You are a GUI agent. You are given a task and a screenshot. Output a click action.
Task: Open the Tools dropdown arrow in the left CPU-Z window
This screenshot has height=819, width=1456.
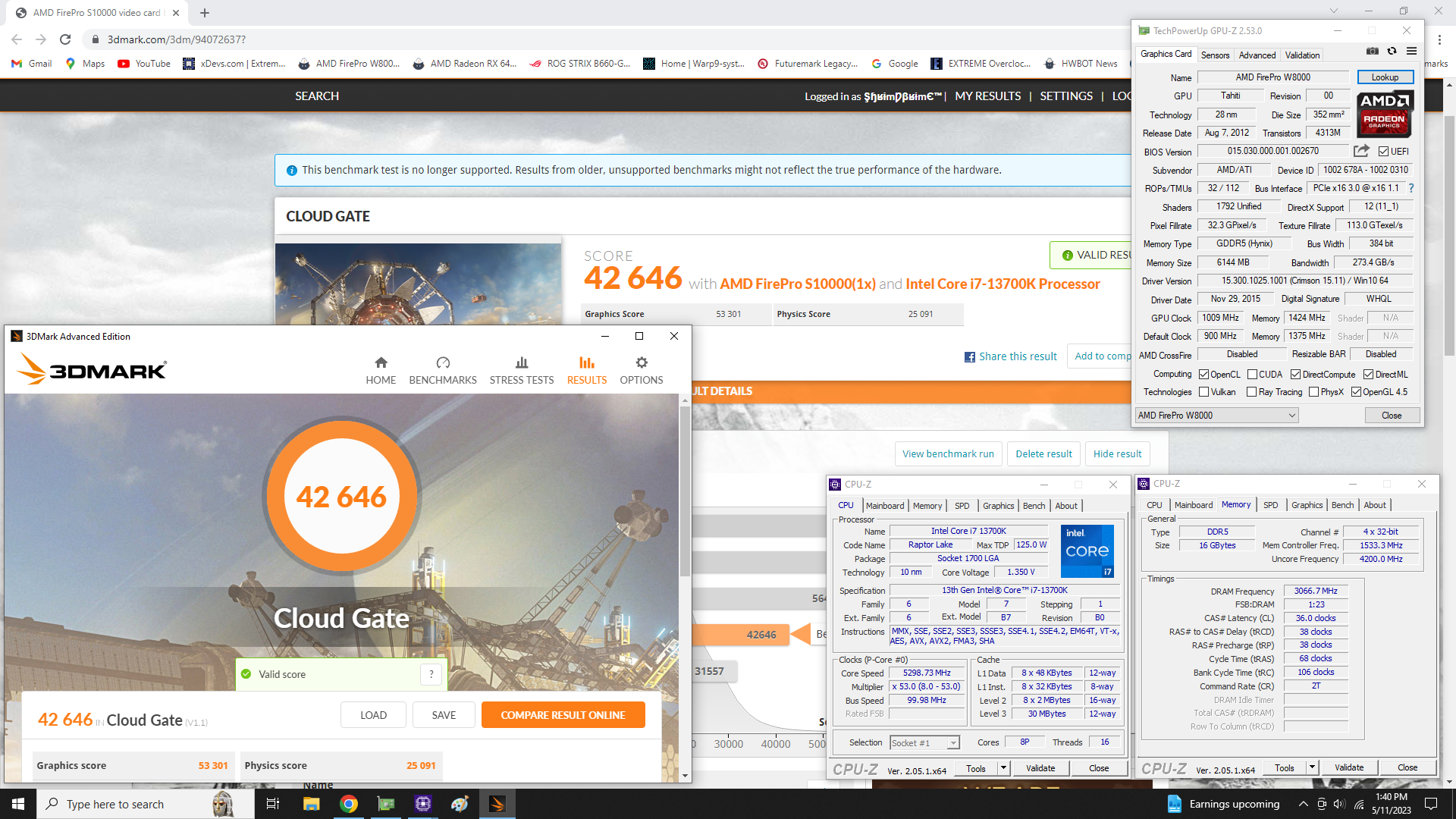tap(1003, 768)
